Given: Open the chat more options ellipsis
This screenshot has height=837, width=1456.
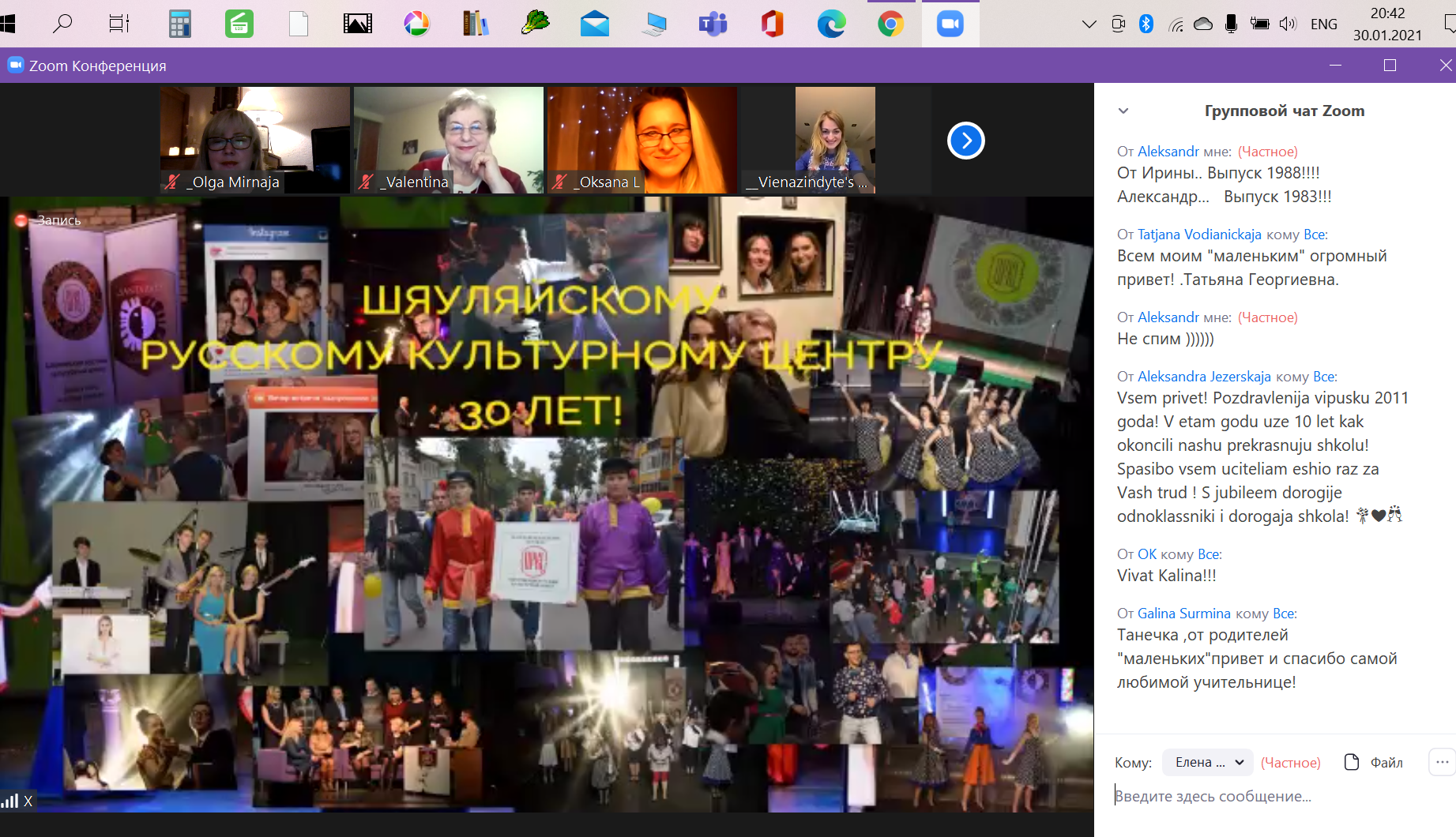Looking at the screenshot, I should [x=1442, y=762].
